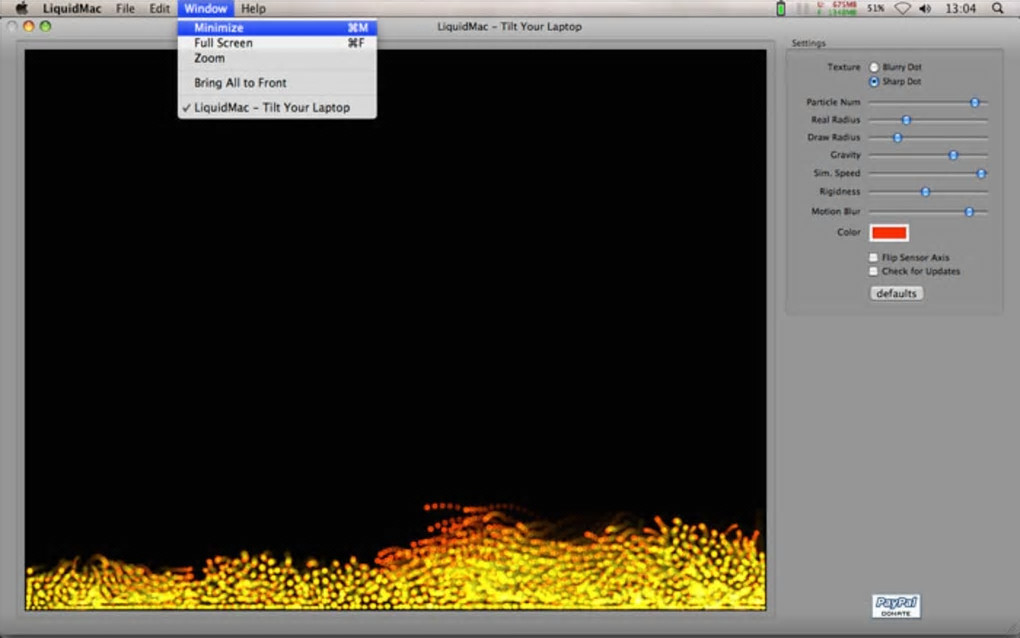Select Full Screen in Window menu
Image resolution: width=1020 pixels, height=638 pixels.
[x=223, y=43]
